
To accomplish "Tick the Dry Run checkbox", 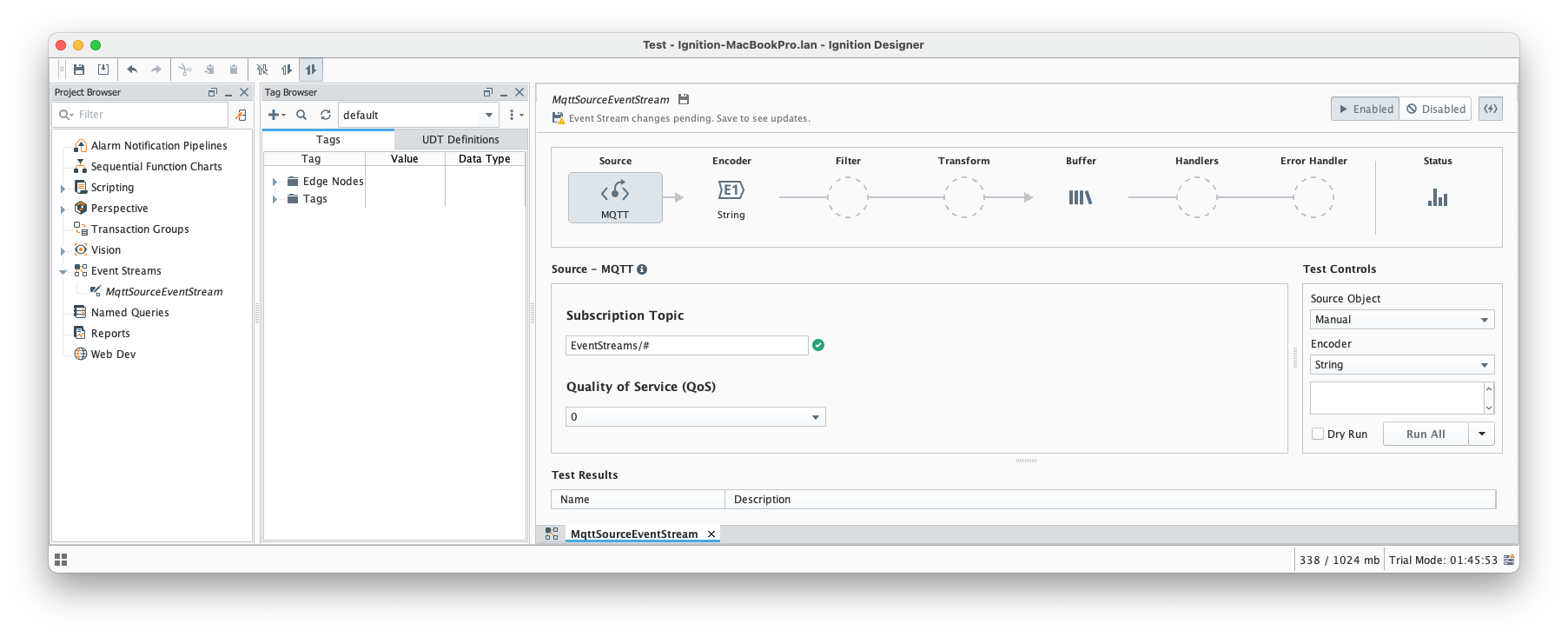I will 1318,434.
